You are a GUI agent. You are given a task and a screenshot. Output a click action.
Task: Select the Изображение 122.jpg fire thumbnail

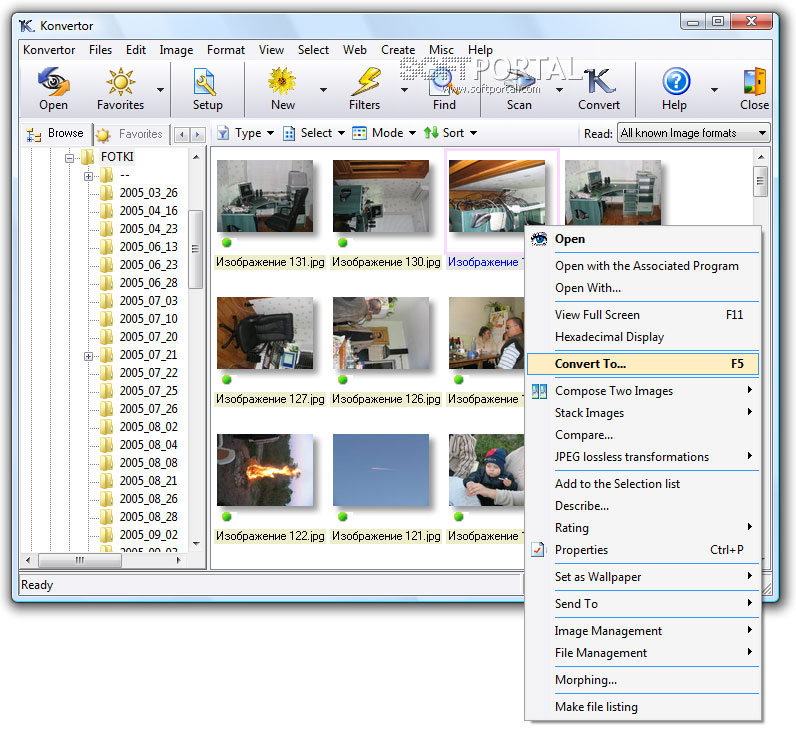[x=265, y=469]
